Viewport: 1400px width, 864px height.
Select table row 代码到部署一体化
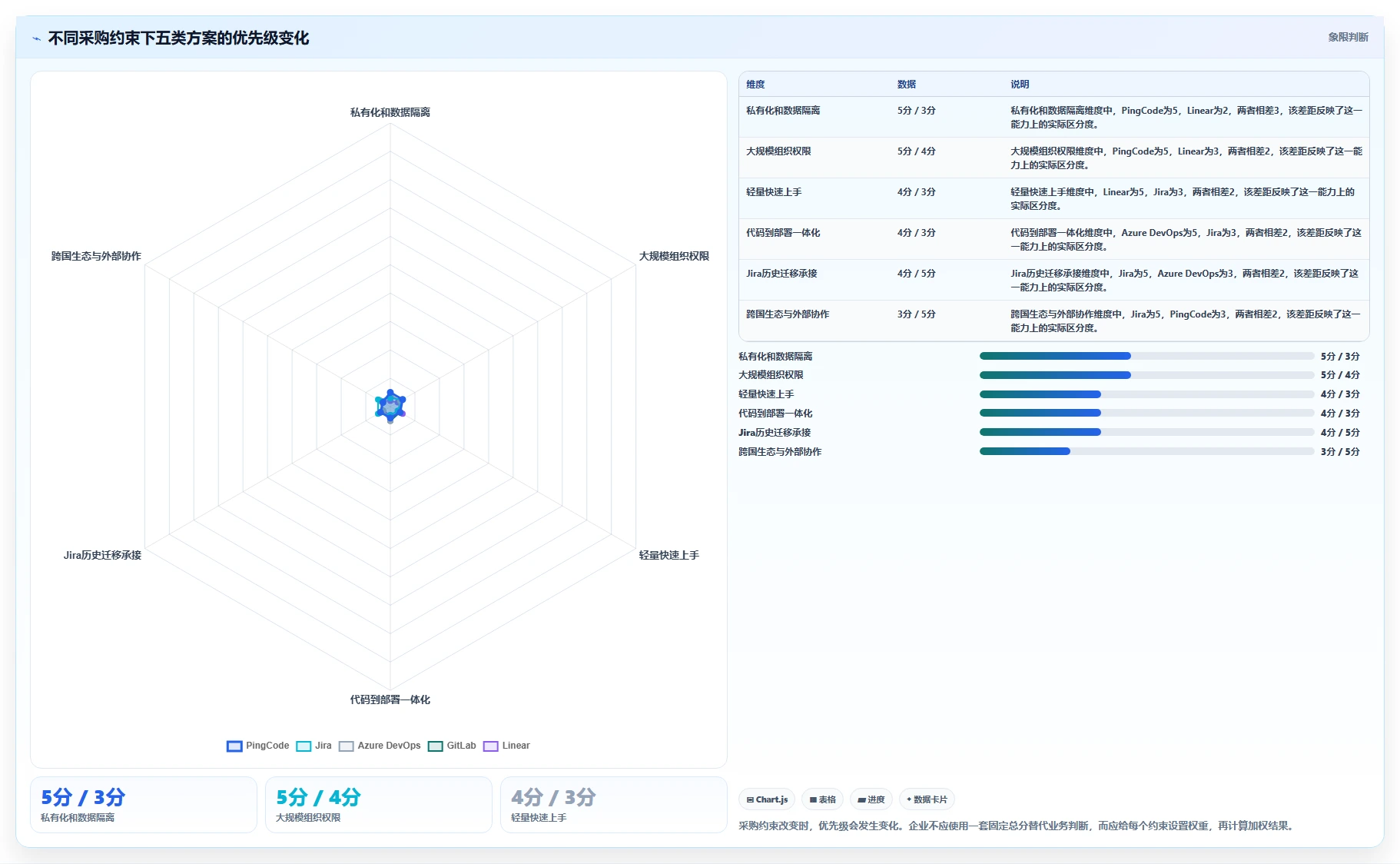(x=1053, y=239)
